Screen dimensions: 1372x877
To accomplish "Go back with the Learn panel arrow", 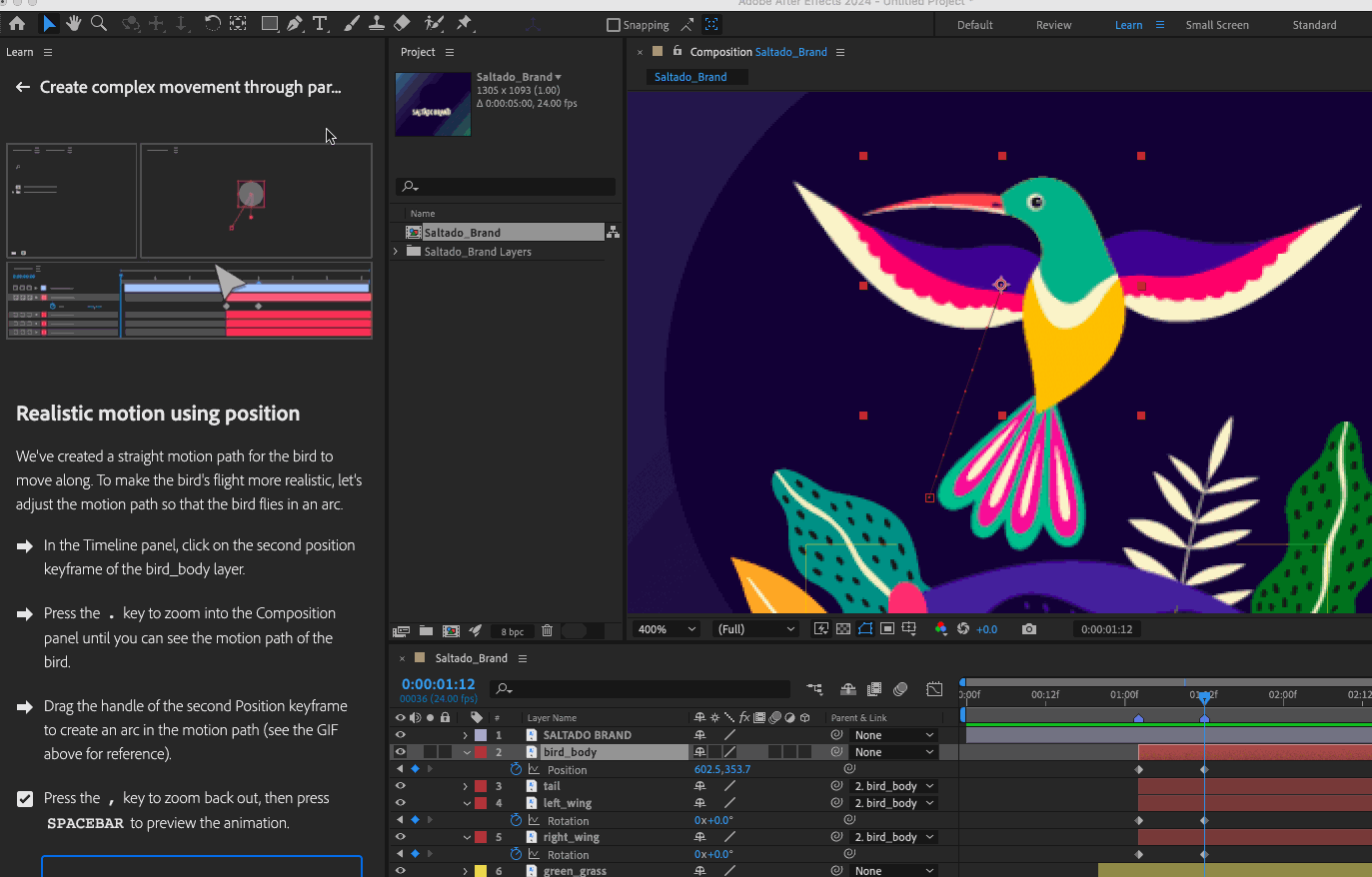I will point(23,87).
